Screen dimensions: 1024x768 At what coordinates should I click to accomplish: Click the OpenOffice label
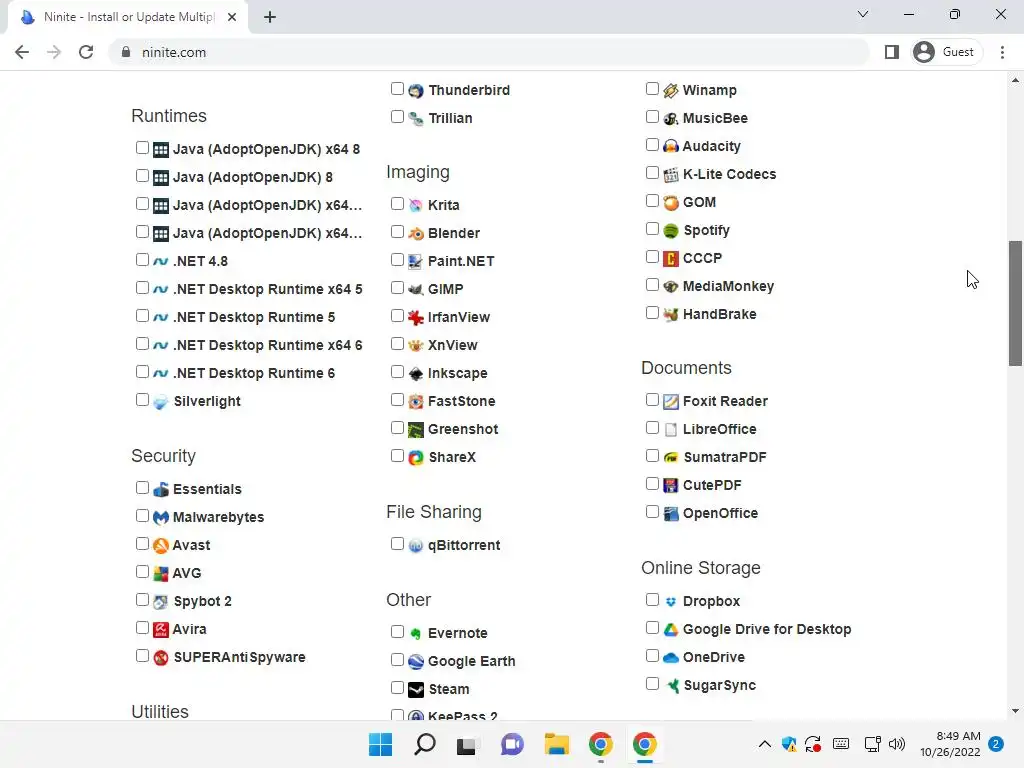(x=720, y=513)
